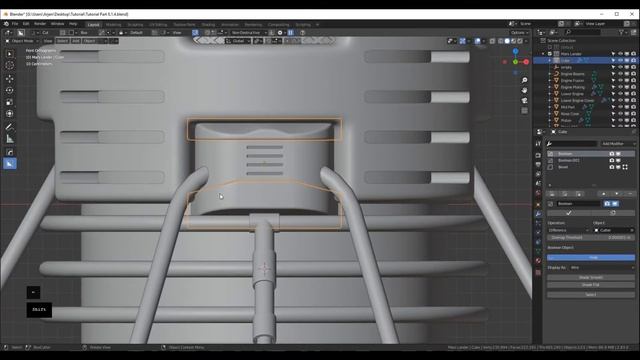Click the Shade Smooth button
This screenshot has height=360, width=640.
pyautogui.click(x=591, y=278)
